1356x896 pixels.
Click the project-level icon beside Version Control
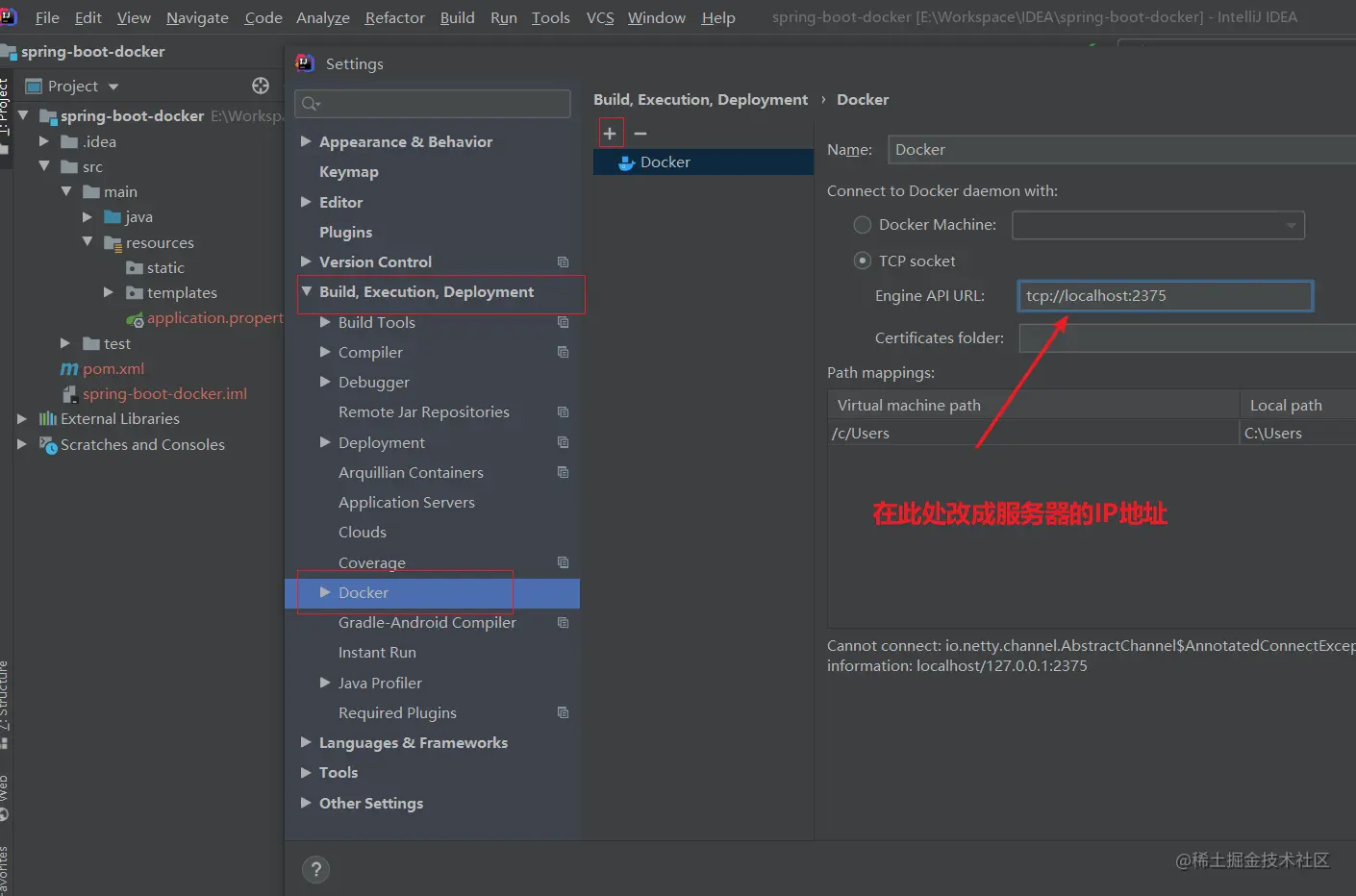pos(564,261)
